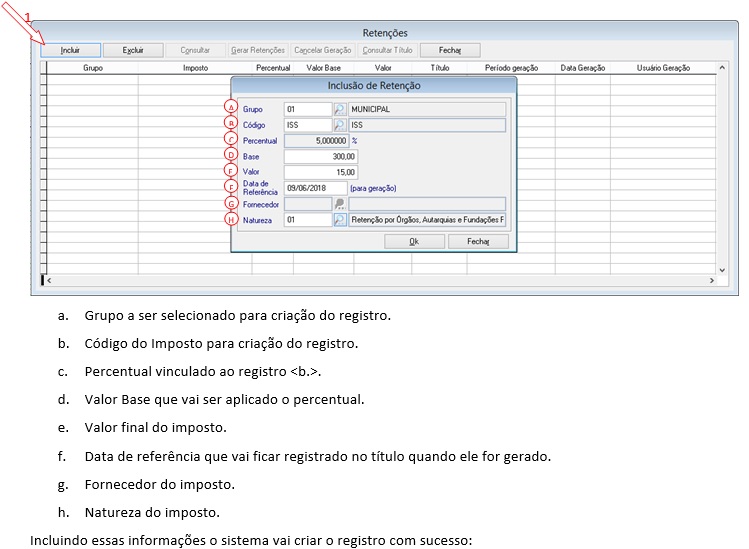Click the horizontal scroll-left arrow
The image size is (749, 549).
click(49, 280)
